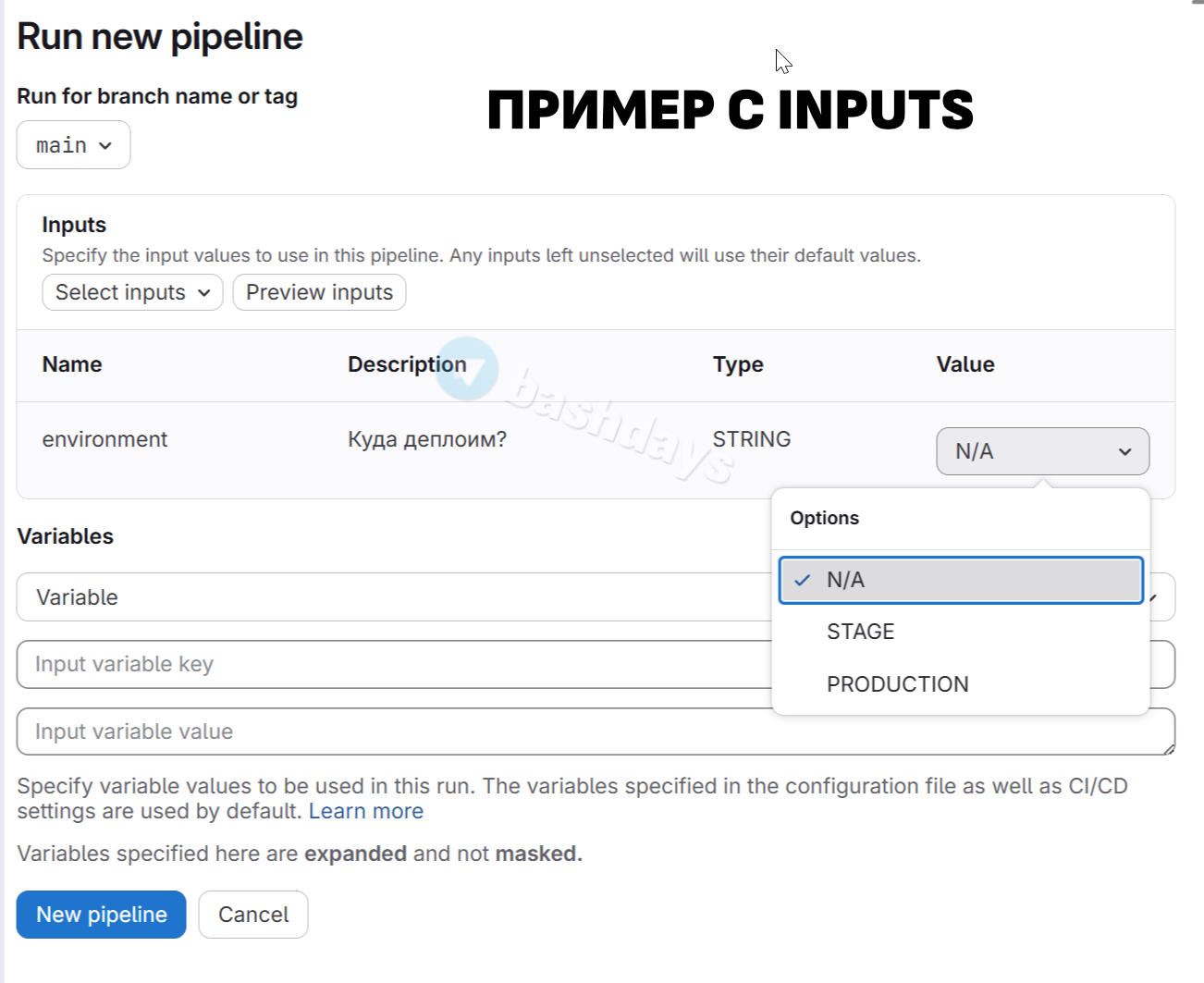Open the Learn more link
Image resolution: width=1204 pixels, height=983 pixels.
click(366, 811)
